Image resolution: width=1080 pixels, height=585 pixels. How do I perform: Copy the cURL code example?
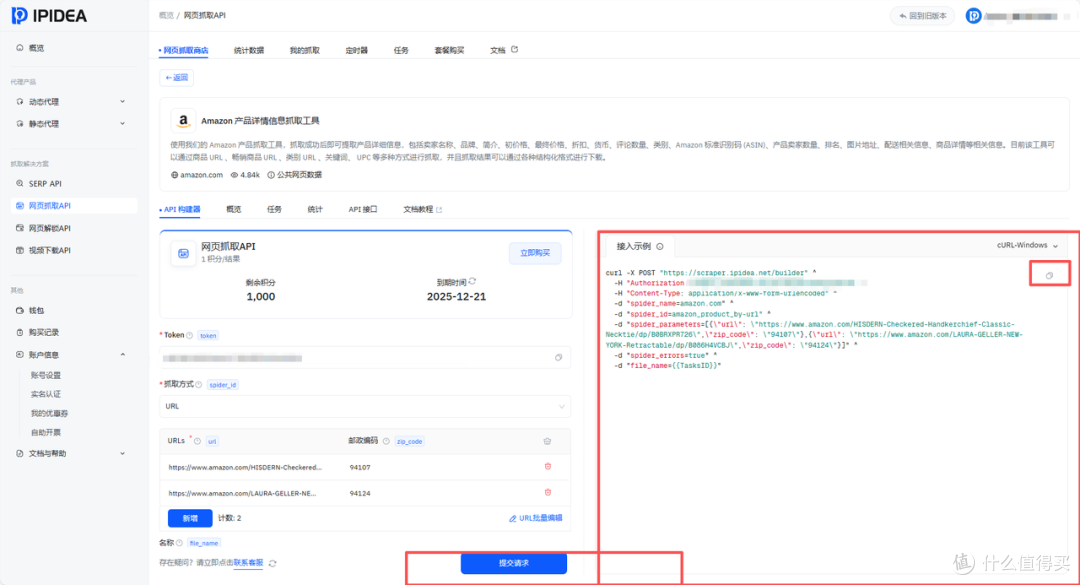tap(1050, 275)
